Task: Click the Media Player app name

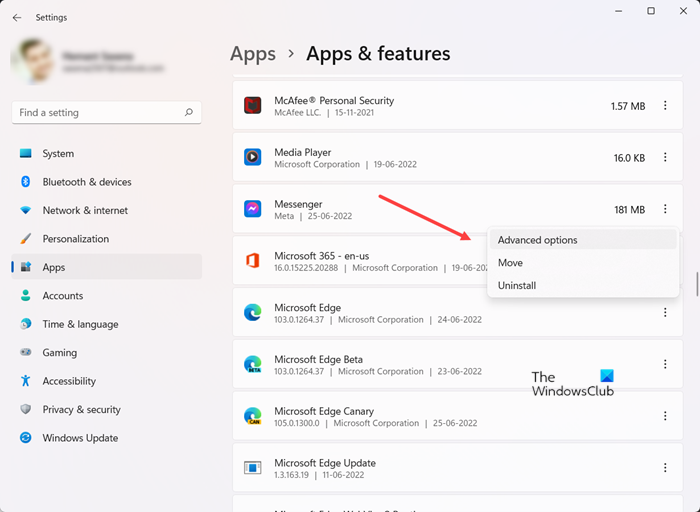Action: [303, 152]
